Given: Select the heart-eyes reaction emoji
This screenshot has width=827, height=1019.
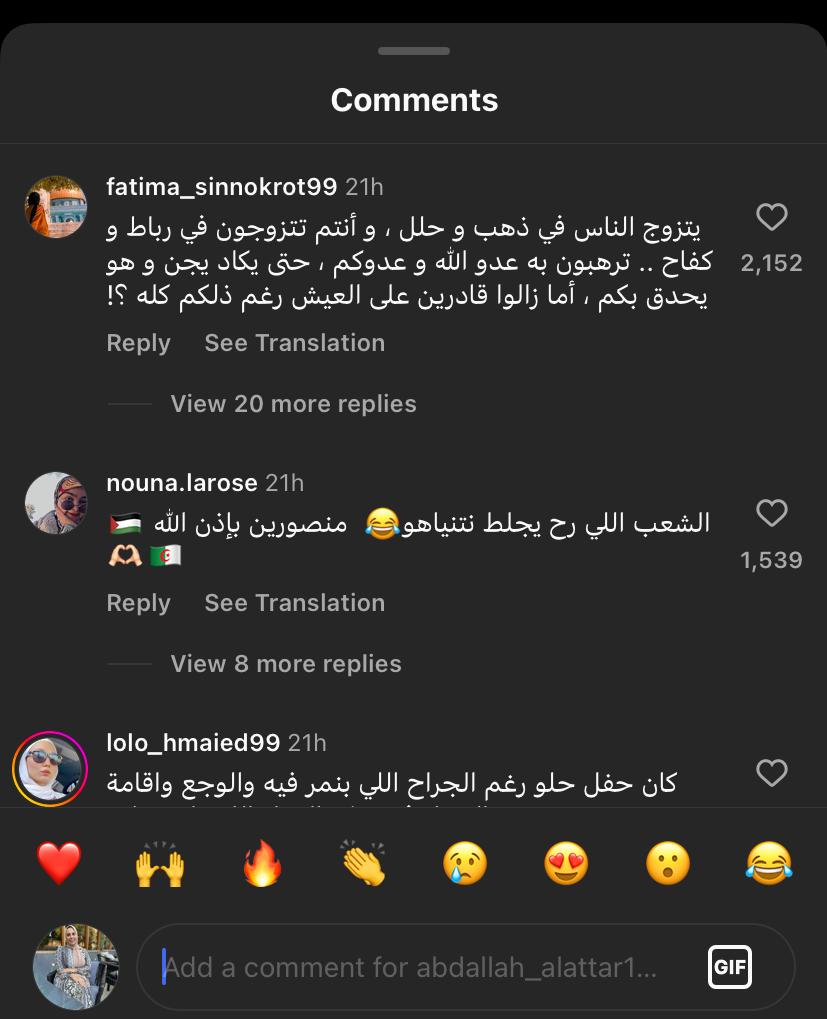Looking at the screenshot, I should click(566, 863).
